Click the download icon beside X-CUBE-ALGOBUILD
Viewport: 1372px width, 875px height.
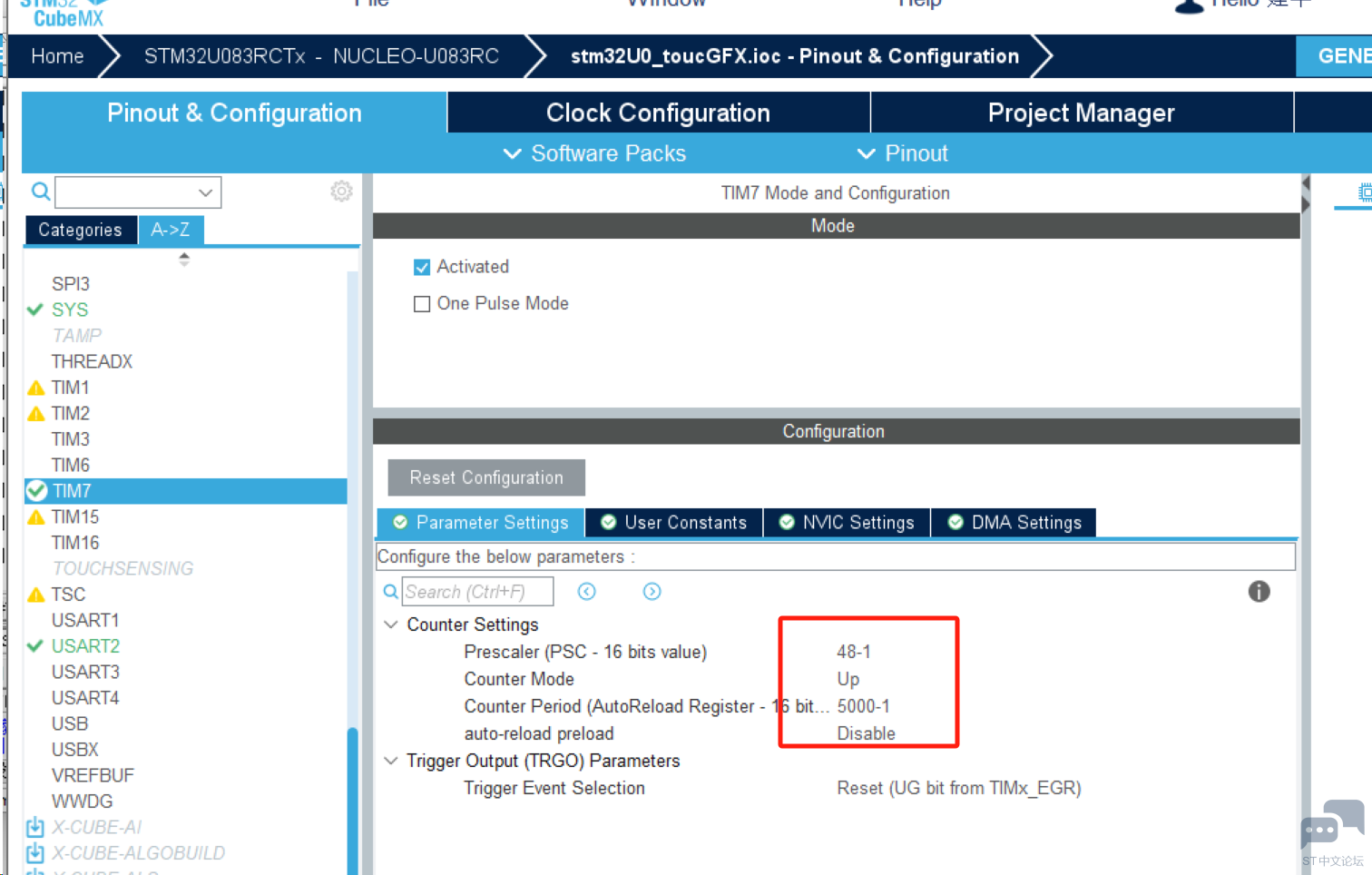[35, 853]
